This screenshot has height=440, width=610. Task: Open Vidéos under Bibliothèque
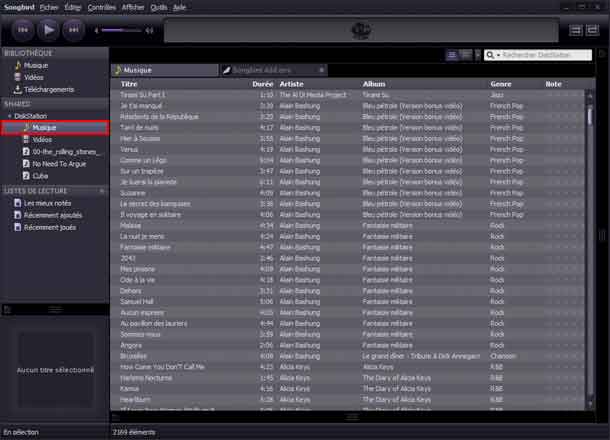[33, 77]
